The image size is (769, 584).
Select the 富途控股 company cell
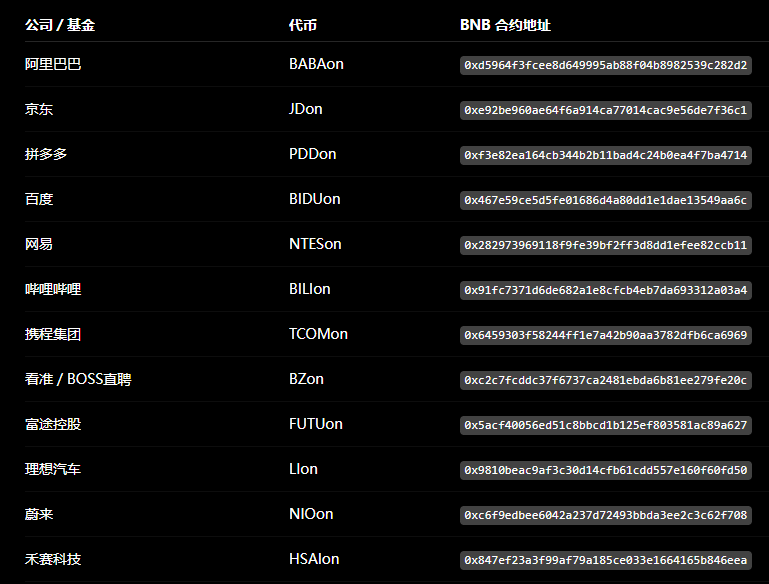[53, 425]
